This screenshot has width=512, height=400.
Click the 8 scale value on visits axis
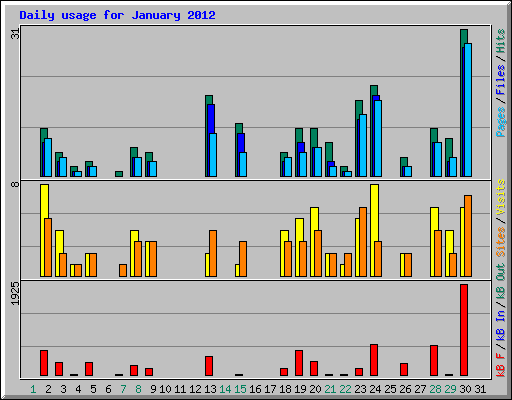click(x=15, y=184)
